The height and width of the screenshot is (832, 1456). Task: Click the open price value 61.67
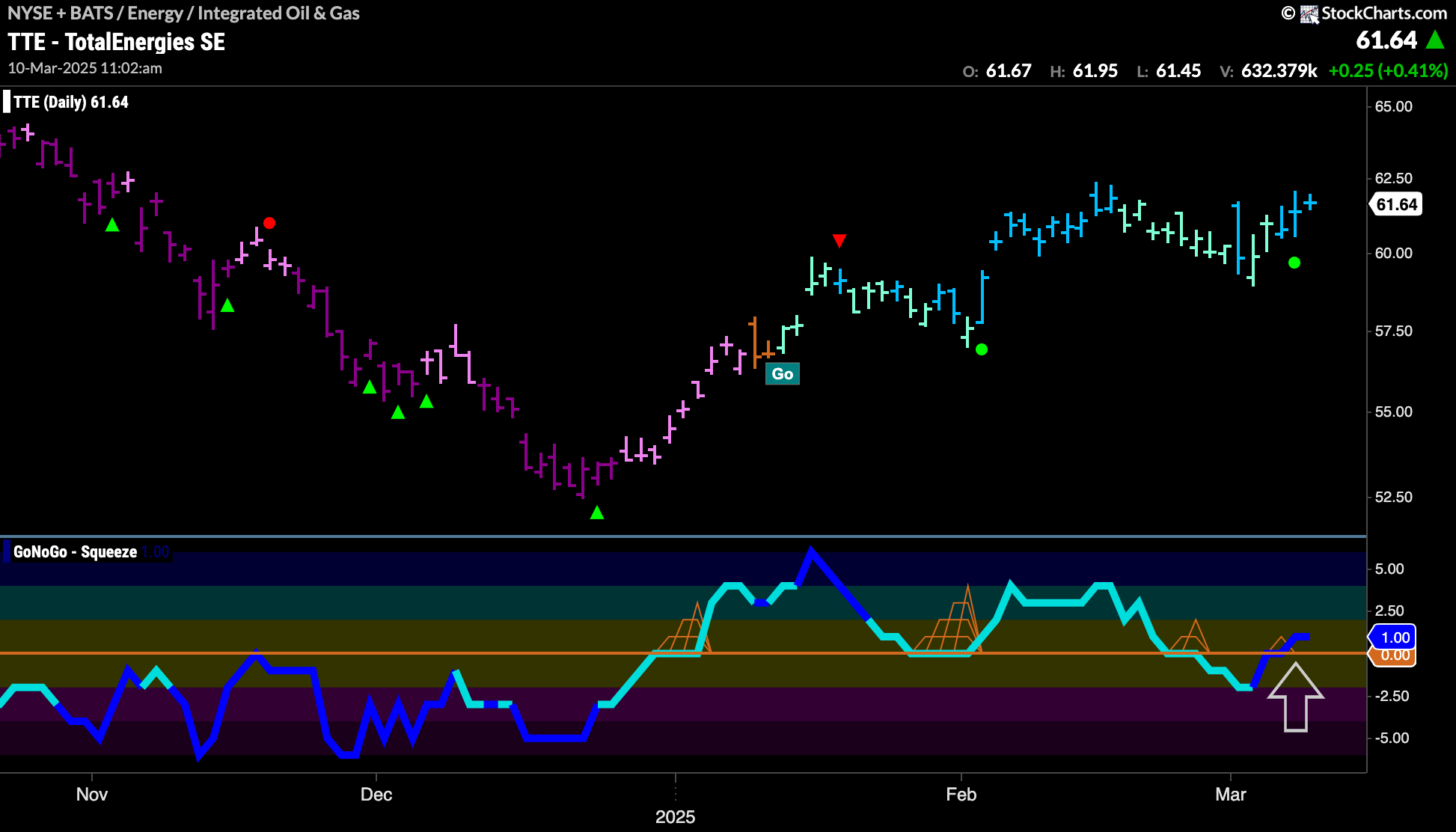coord(1009,71)
